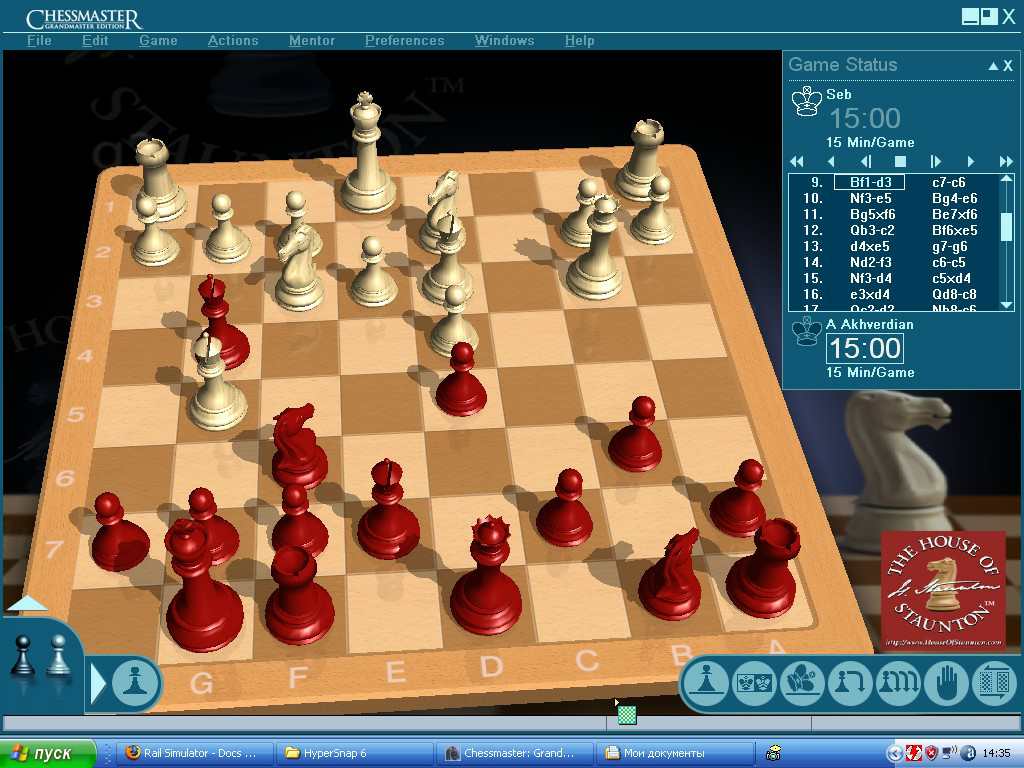Viewport: 1024px width, 768px height.
Task: Open the Start (пуск) button
Action: [48, 753]
